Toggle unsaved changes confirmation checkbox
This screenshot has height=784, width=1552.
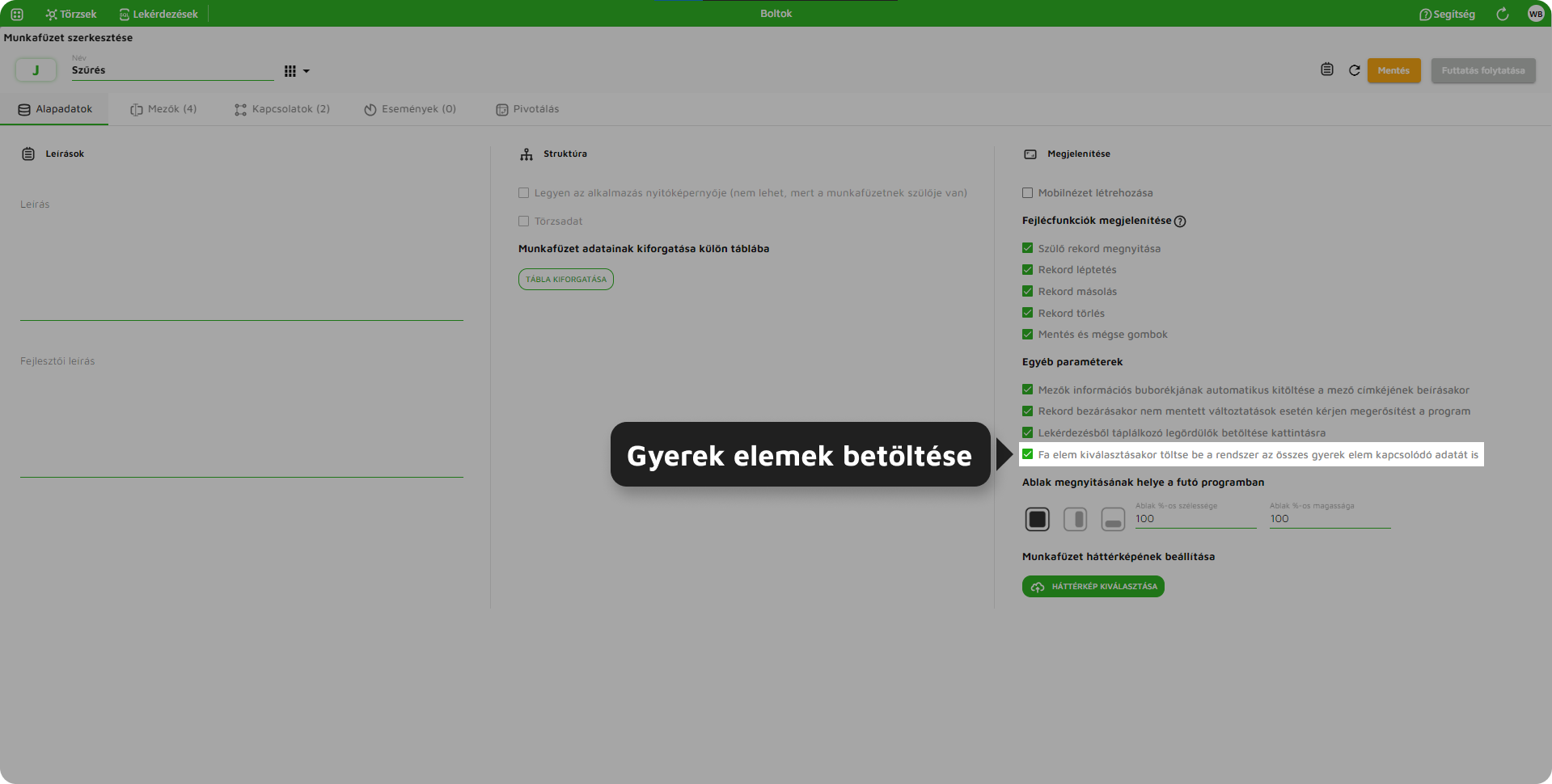[x=1027, y=411]
